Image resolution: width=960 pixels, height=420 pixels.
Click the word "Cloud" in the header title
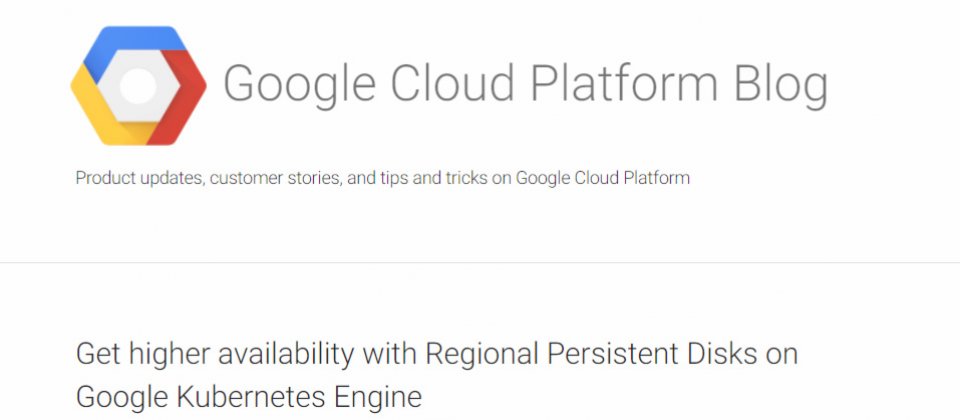(x=452, y=83)
